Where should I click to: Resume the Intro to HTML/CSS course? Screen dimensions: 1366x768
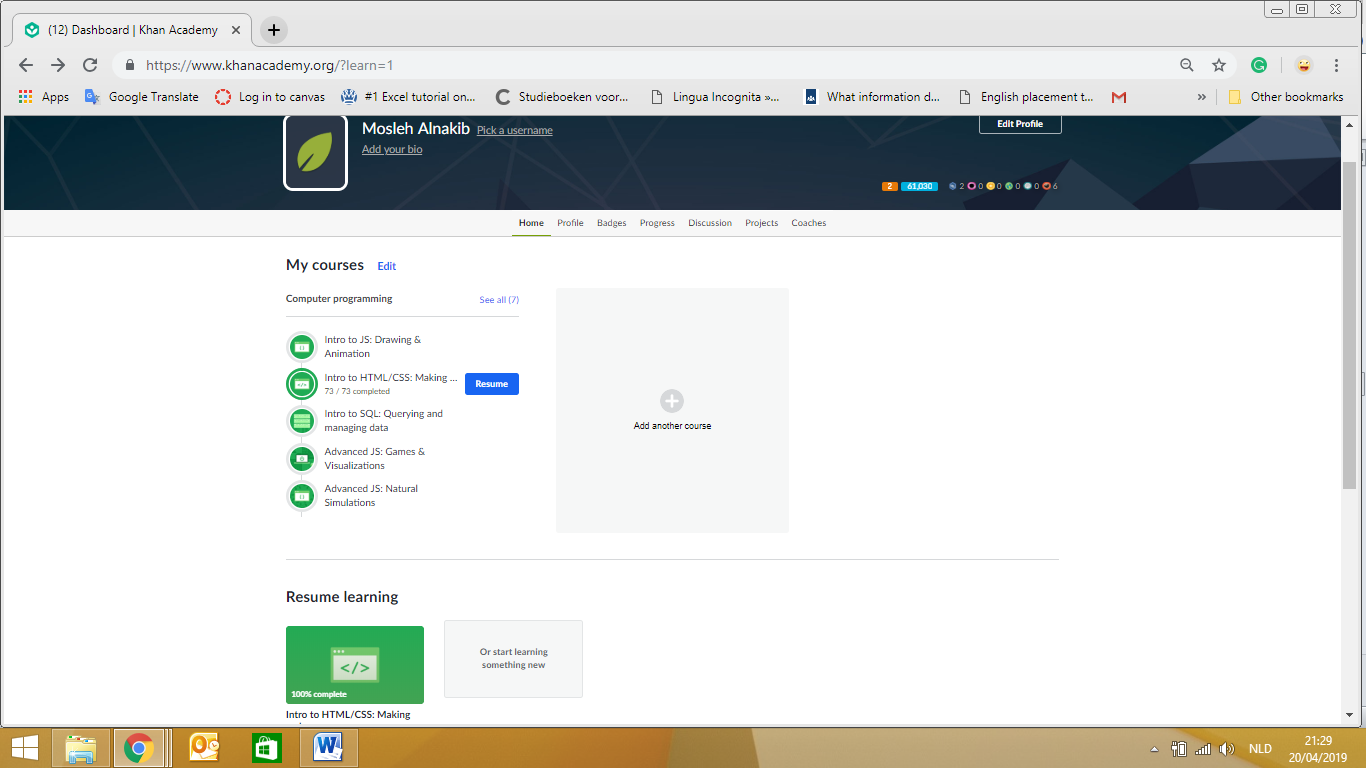point(492,384)
